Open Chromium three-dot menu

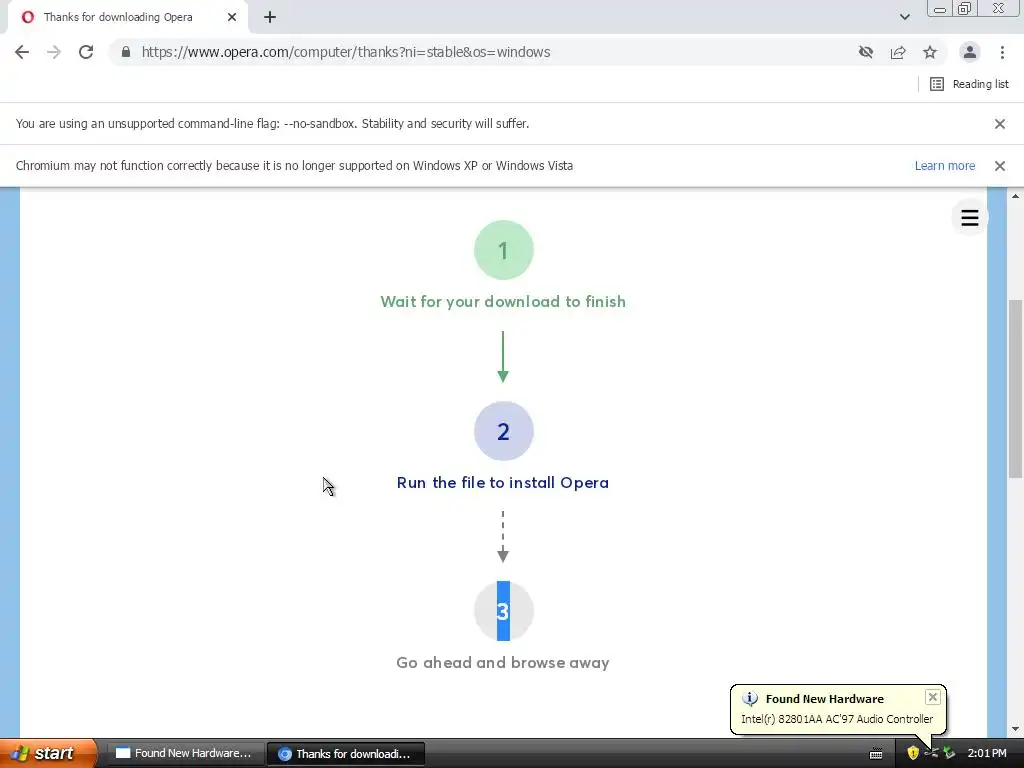(1002, 52)
